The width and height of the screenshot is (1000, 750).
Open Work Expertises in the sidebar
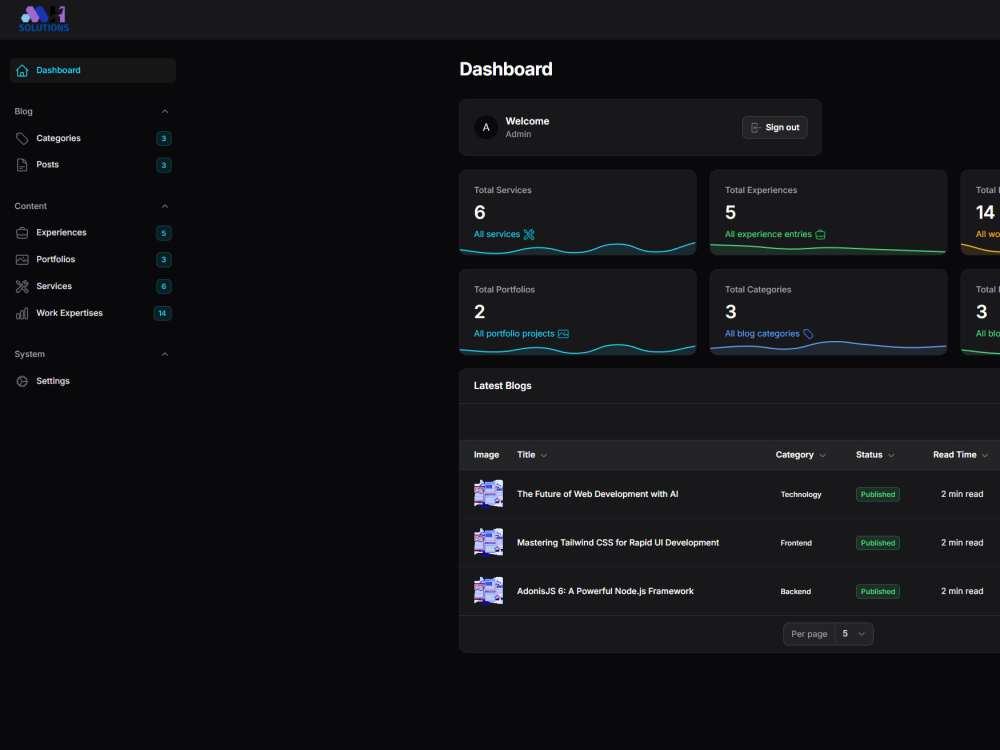93,313
